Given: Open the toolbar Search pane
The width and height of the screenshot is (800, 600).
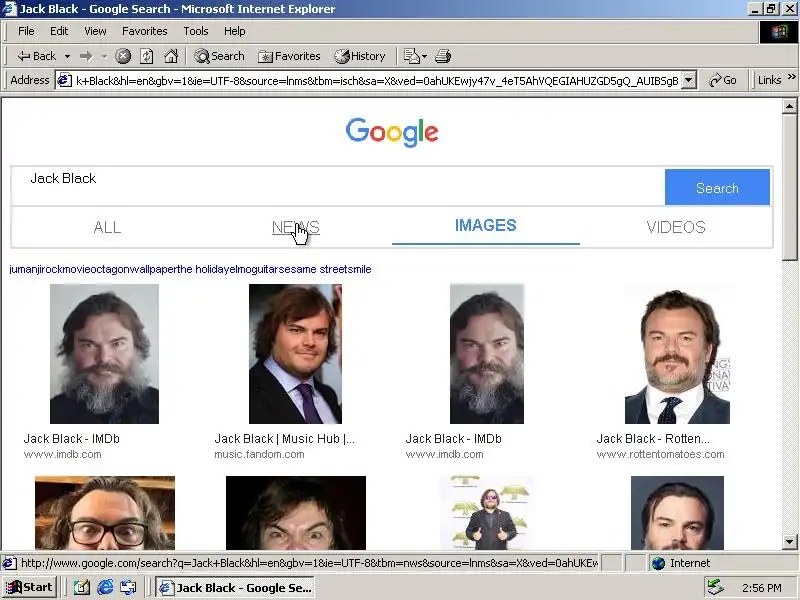Looking at the screenshot, I should click(x=219, y=56).
